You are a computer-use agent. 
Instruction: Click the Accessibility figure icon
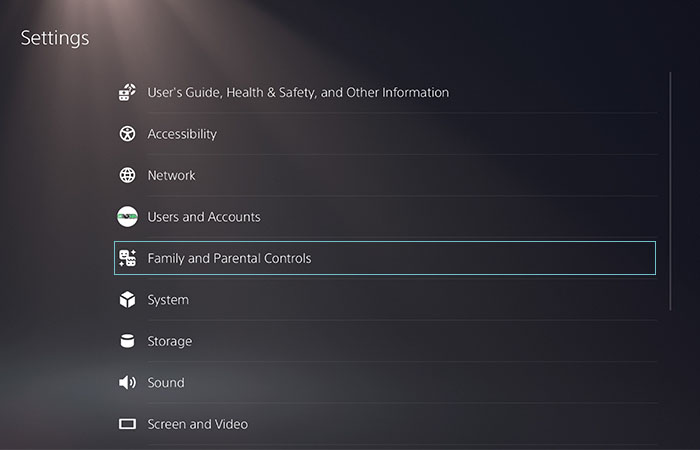(x=127, y=134)
